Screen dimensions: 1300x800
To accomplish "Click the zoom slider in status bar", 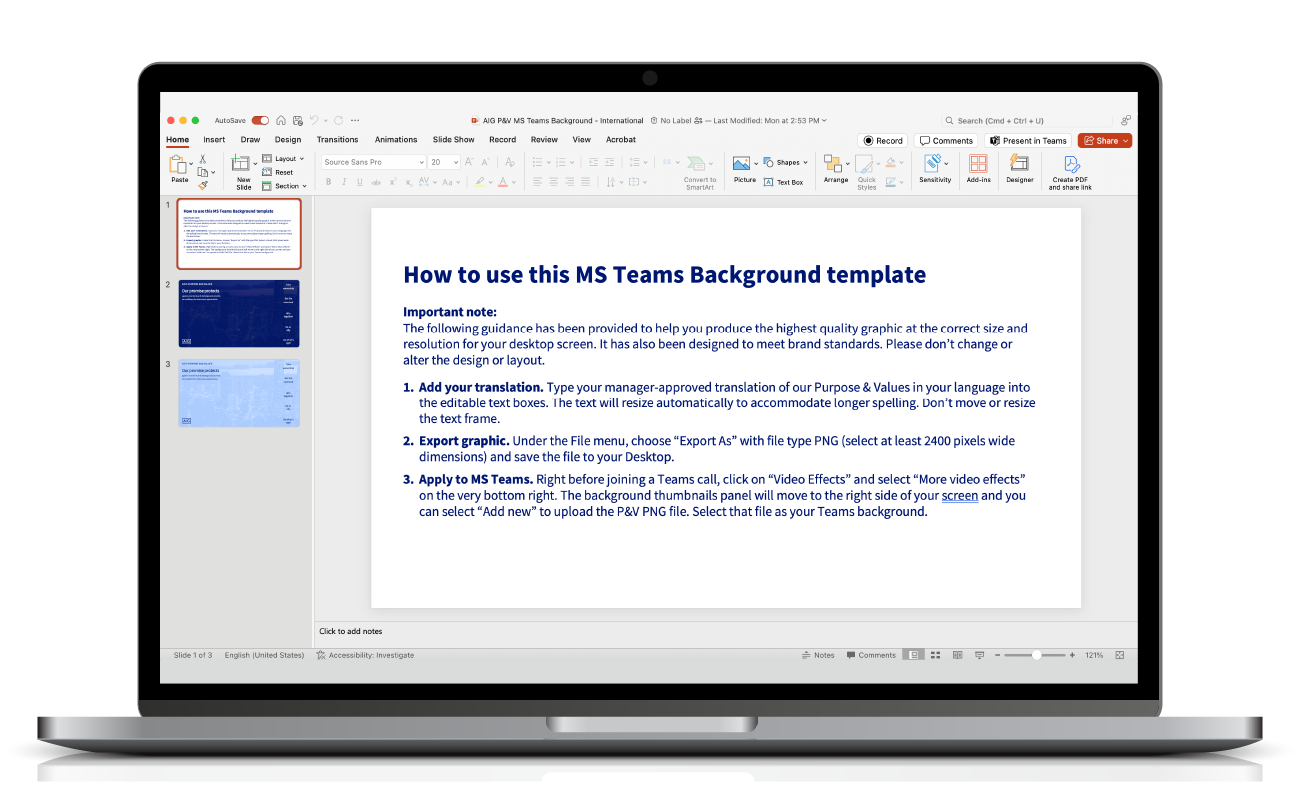I will click(1034, 655).
